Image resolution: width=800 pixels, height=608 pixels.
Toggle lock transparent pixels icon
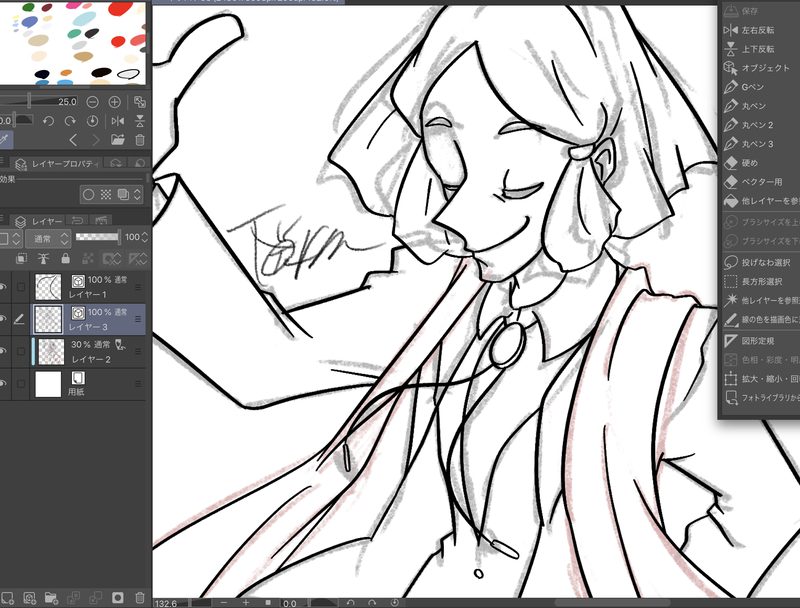pos(87,259)
